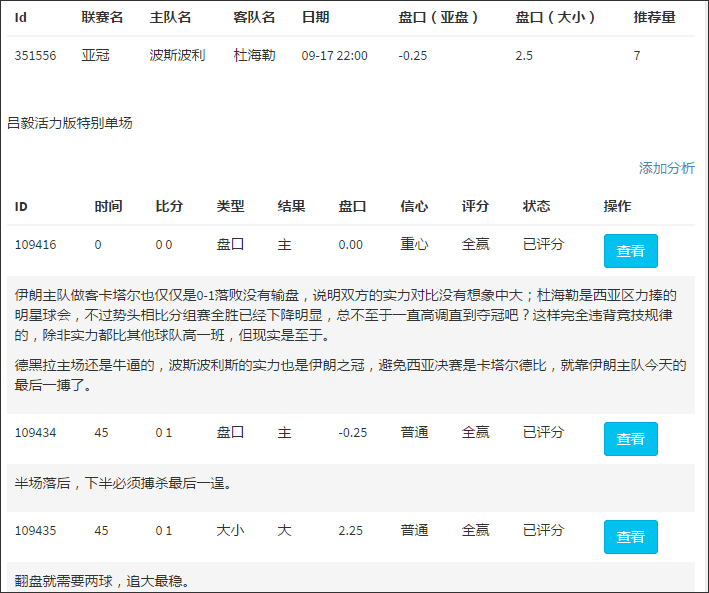
Task: Click handicap 0.00 in row 109416
Action: [350, 245]
